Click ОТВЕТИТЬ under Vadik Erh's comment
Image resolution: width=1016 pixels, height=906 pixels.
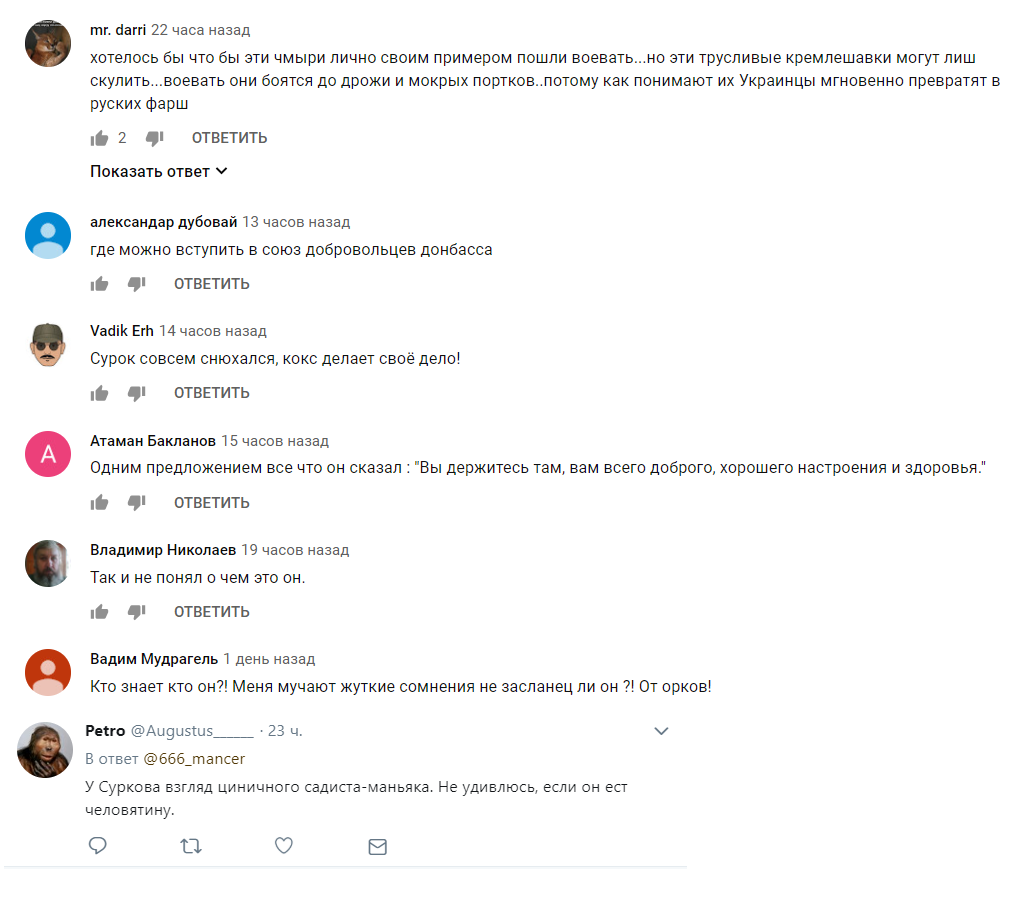click(x=212, y=393)
